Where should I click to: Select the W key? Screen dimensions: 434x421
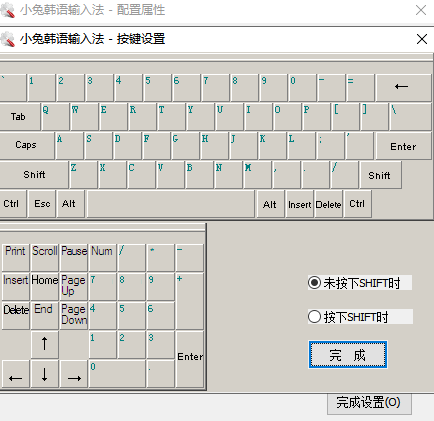coord(85,117)
